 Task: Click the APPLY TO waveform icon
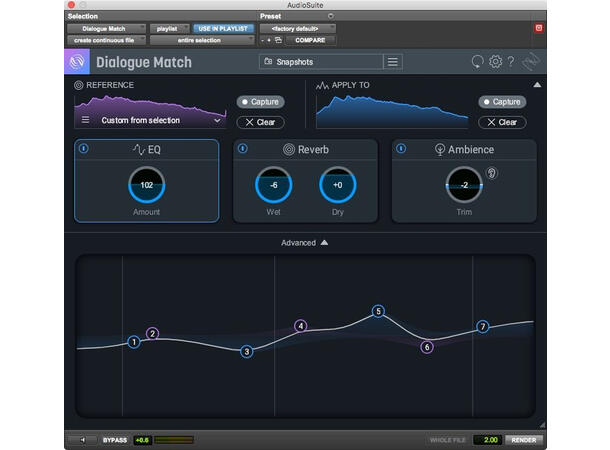pyautogui.click(x=323, y=85)
